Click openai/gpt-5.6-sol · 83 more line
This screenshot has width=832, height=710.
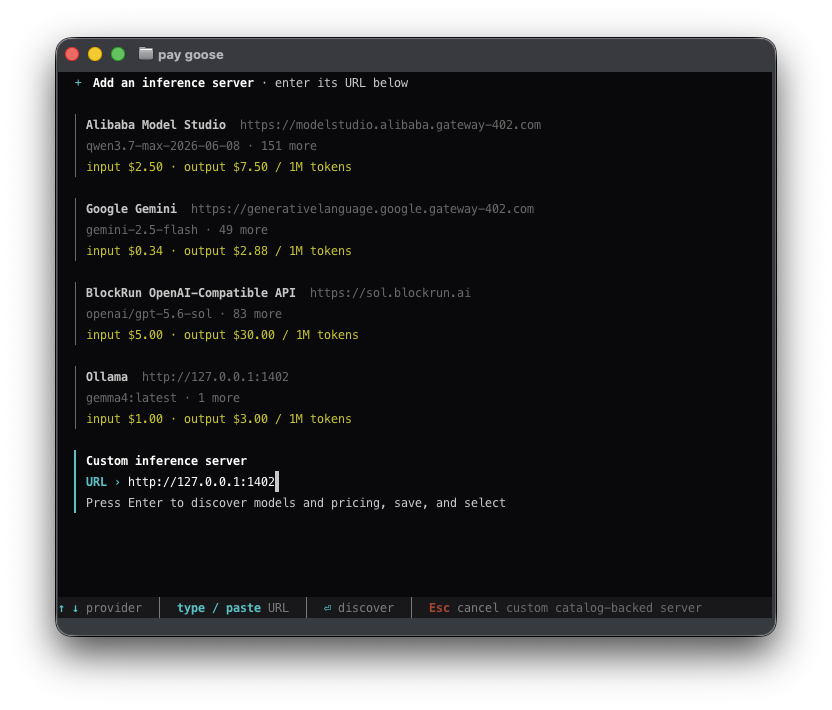click(x=184, y=314)
